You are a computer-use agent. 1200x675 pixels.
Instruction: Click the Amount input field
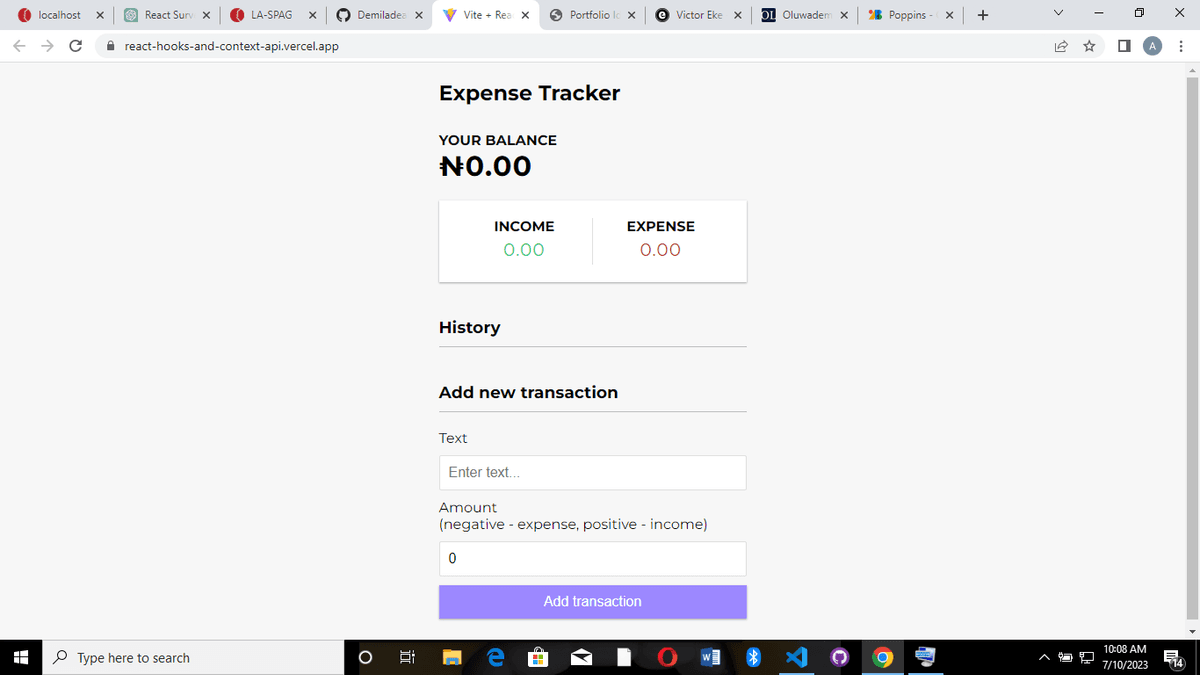592,558
